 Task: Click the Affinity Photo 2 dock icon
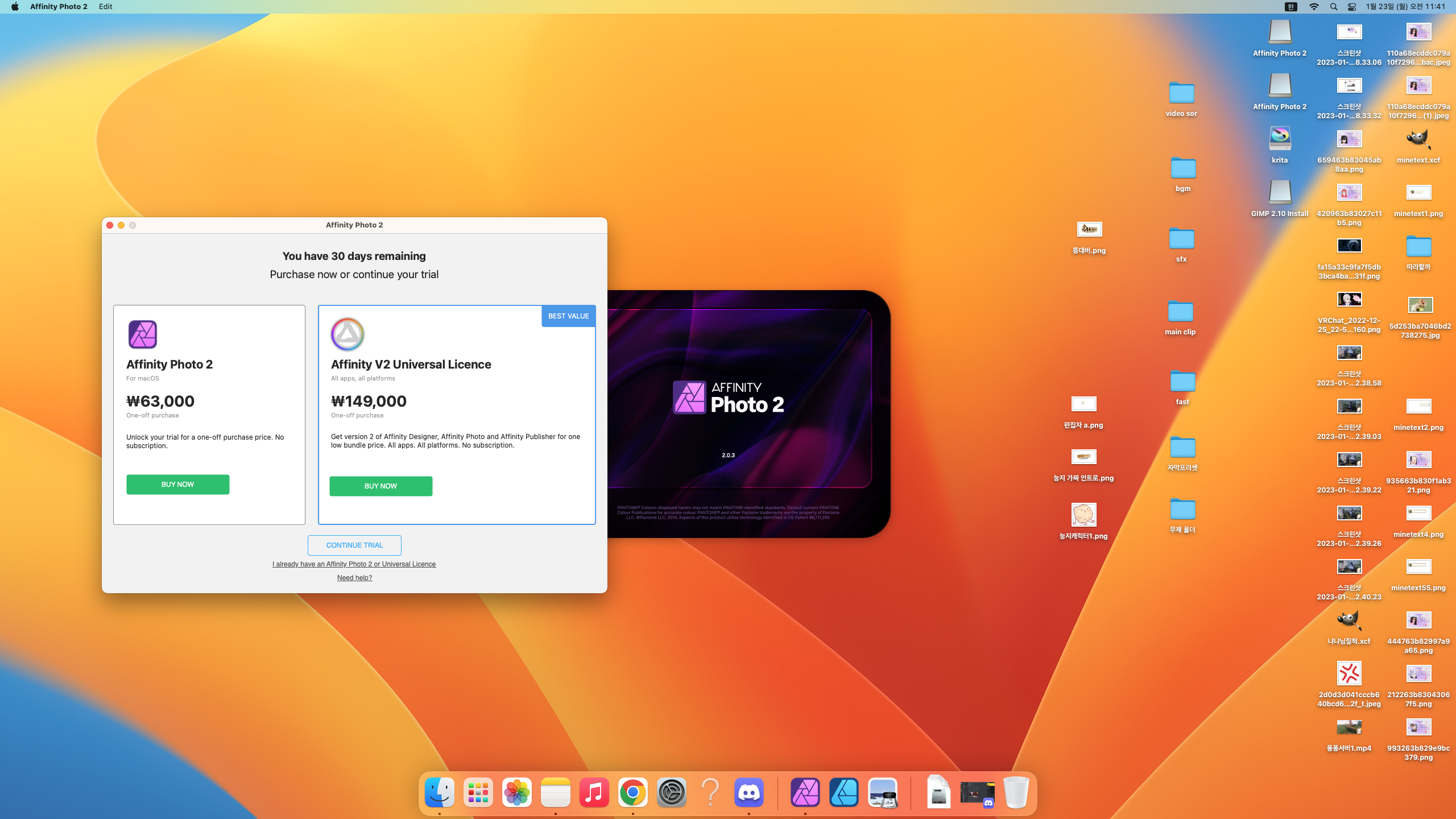[x=805, y=792]
